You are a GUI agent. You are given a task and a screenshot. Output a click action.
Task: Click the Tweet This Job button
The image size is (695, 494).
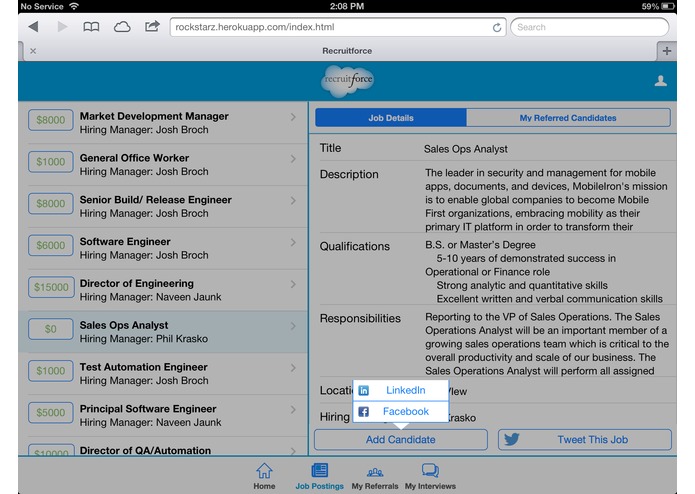point(585,440)
